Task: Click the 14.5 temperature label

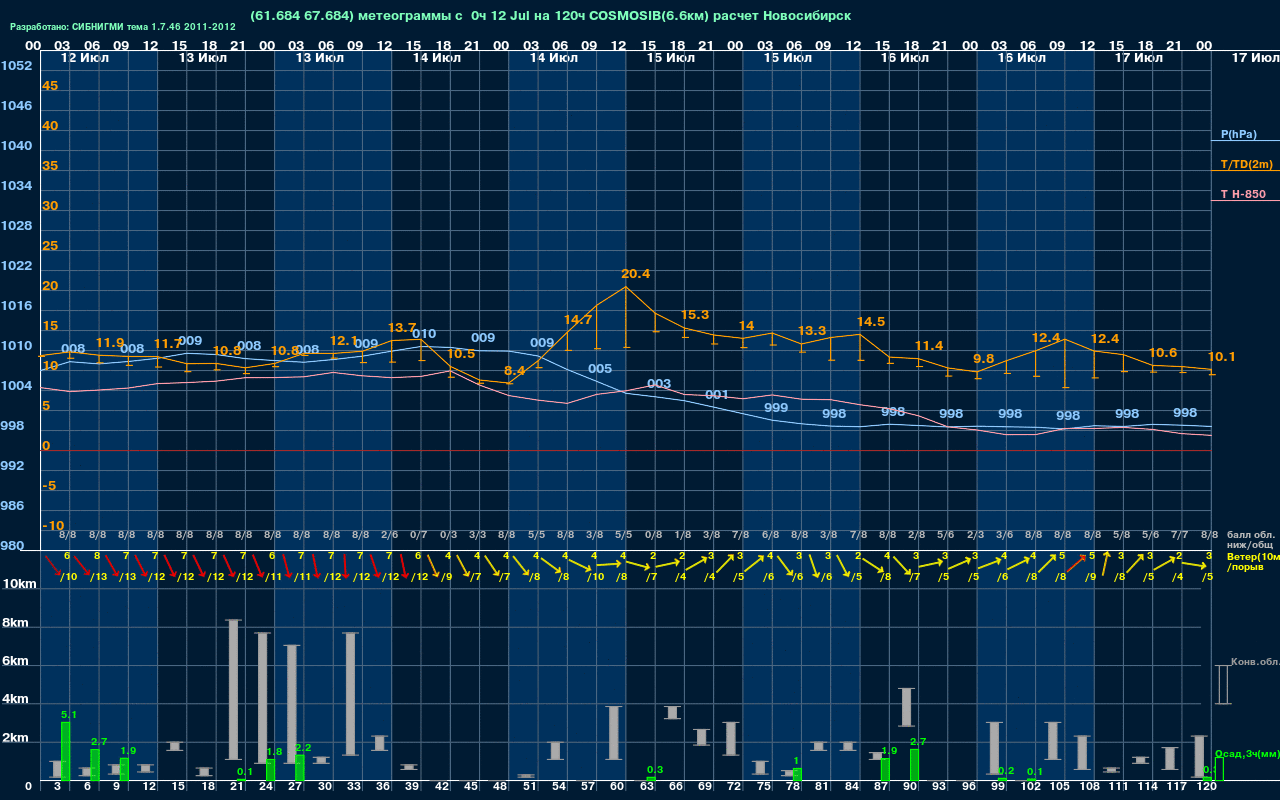Action: click(871, 321)
